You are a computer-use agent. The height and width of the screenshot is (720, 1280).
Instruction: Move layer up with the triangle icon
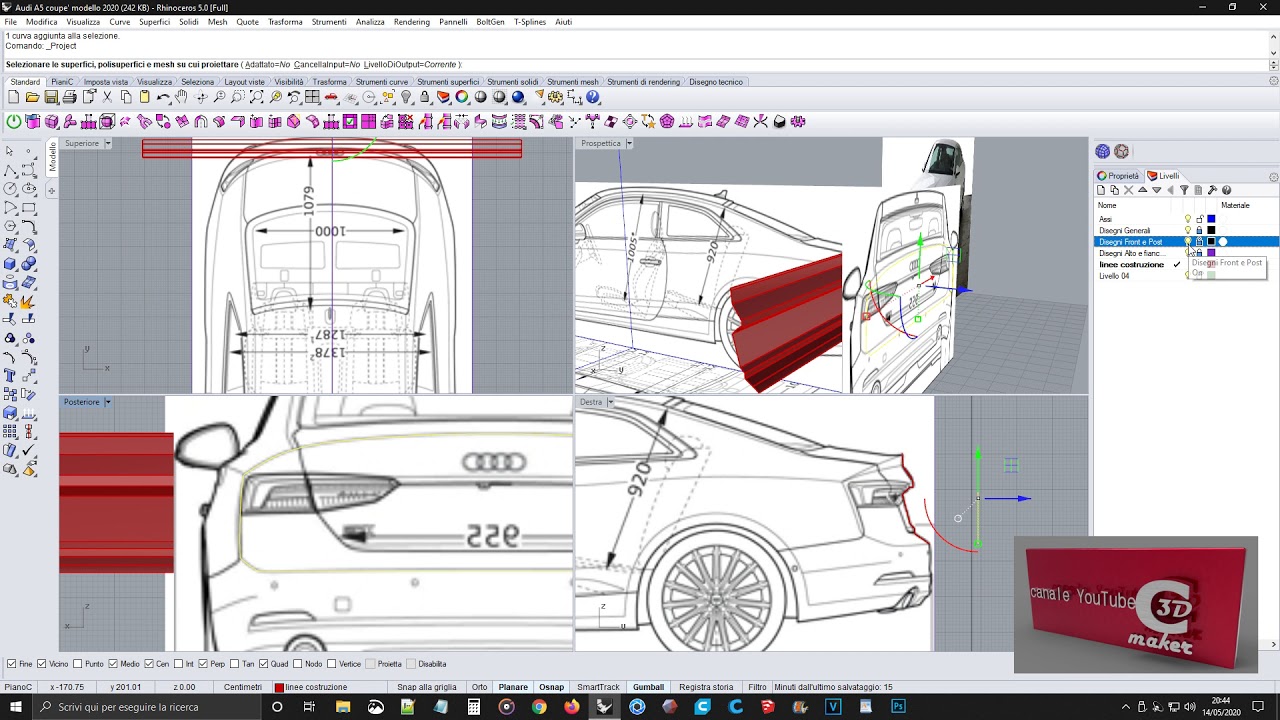[1143, 190]
